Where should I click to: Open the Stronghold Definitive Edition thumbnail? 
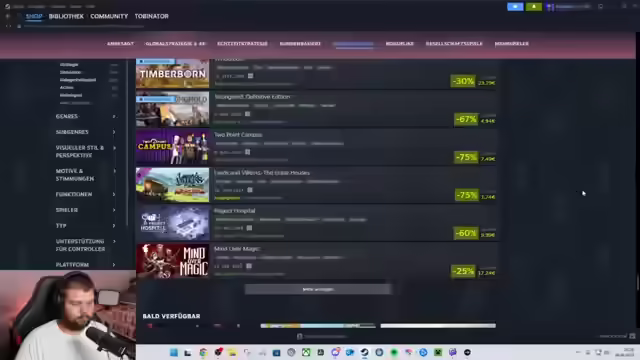pos(172,109)
